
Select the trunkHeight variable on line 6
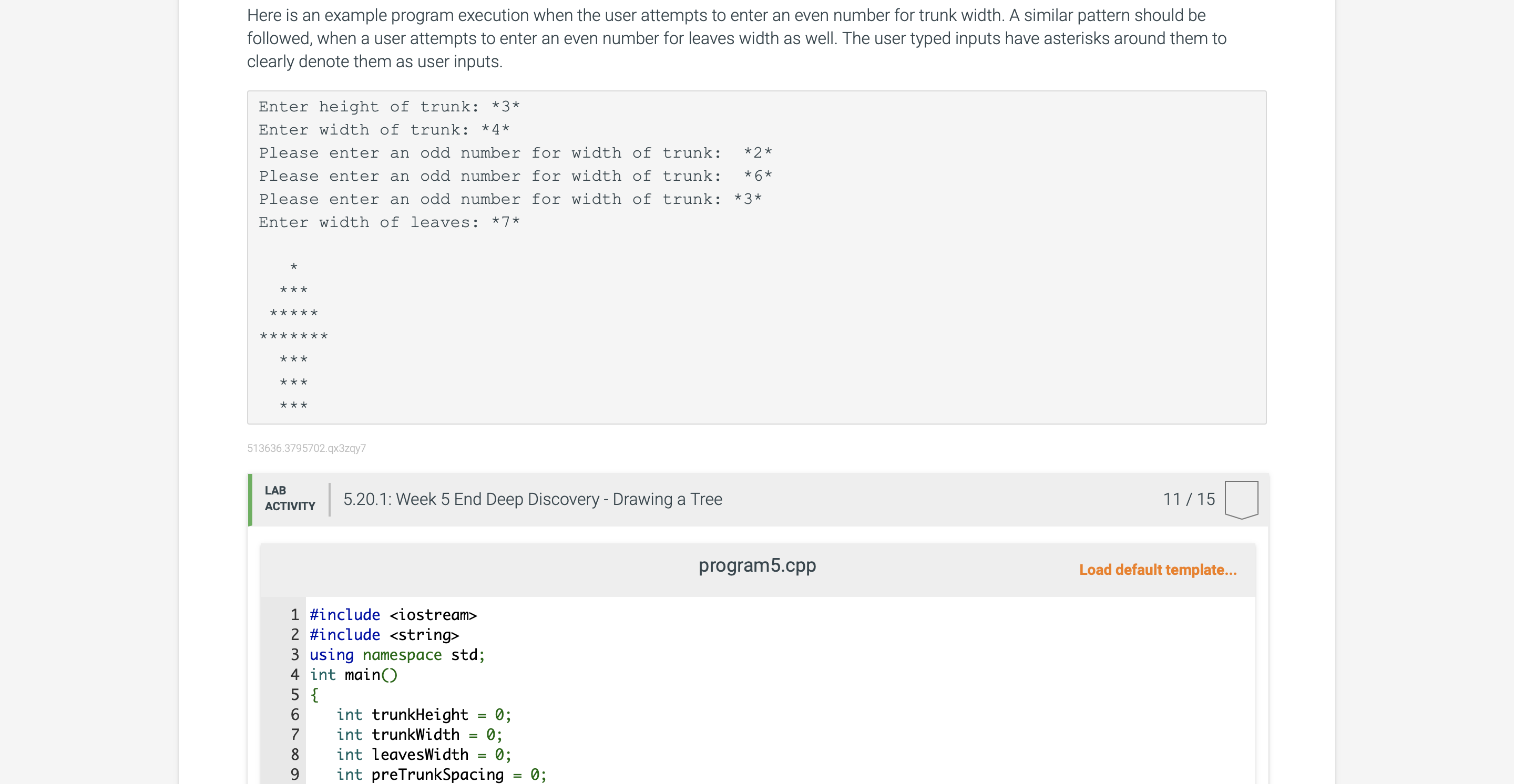point(420,715)
